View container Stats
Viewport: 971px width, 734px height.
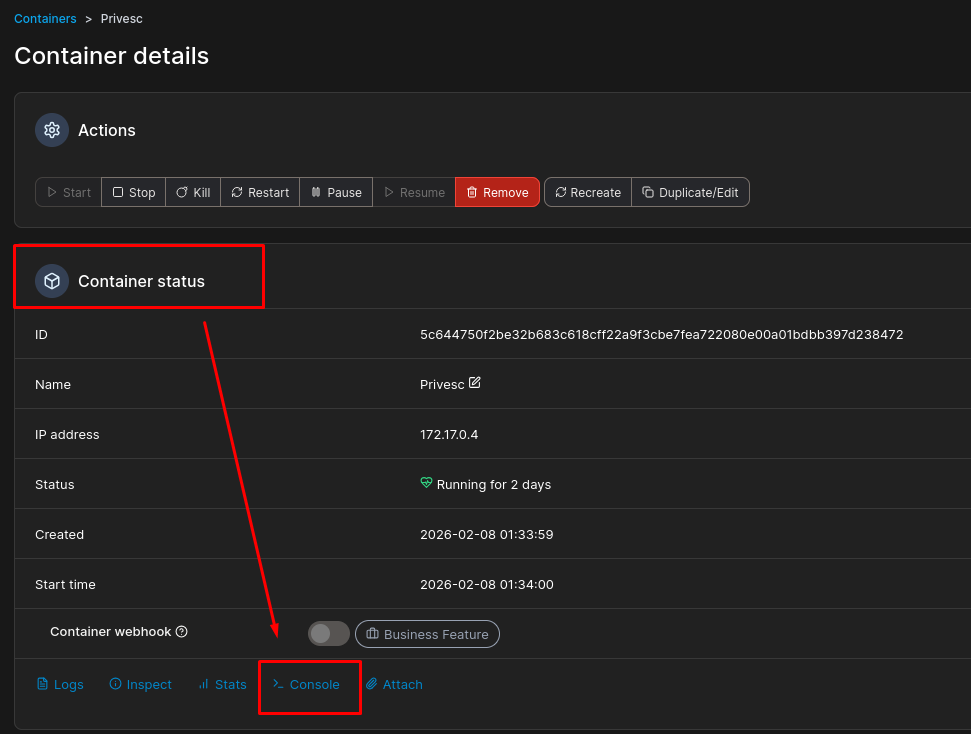tap(222, 684)
